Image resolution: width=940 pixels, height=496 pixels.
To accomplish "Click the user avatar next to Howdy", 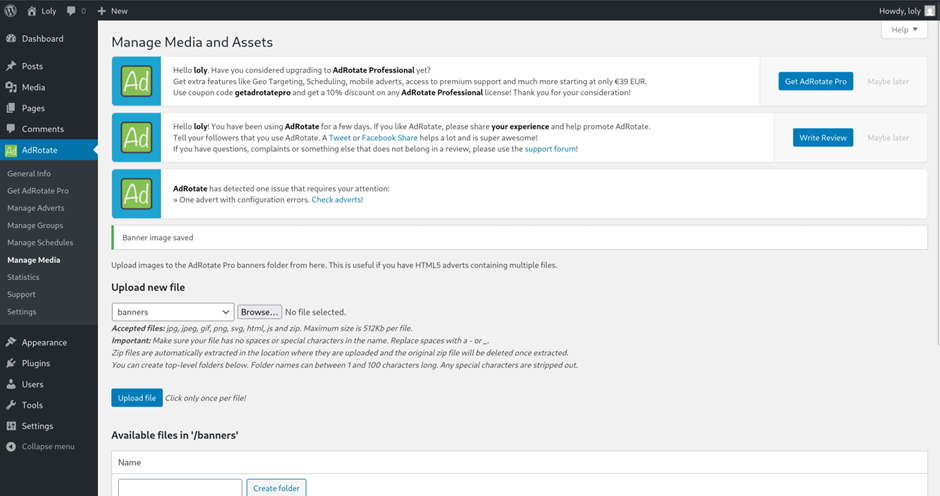I will (x=930, y=11).
